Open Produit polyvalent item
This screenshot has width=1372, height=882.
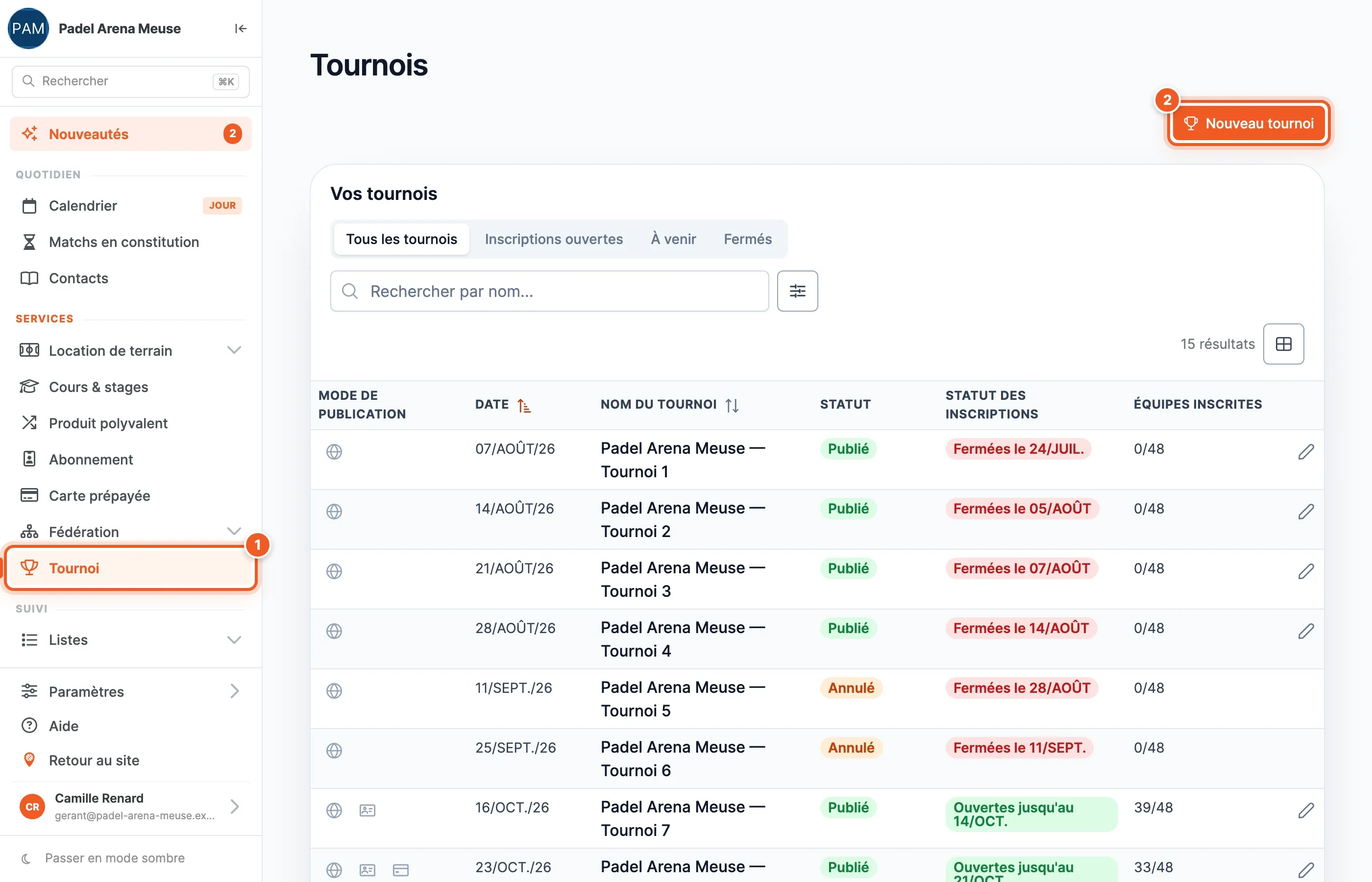tap(130, 423)
